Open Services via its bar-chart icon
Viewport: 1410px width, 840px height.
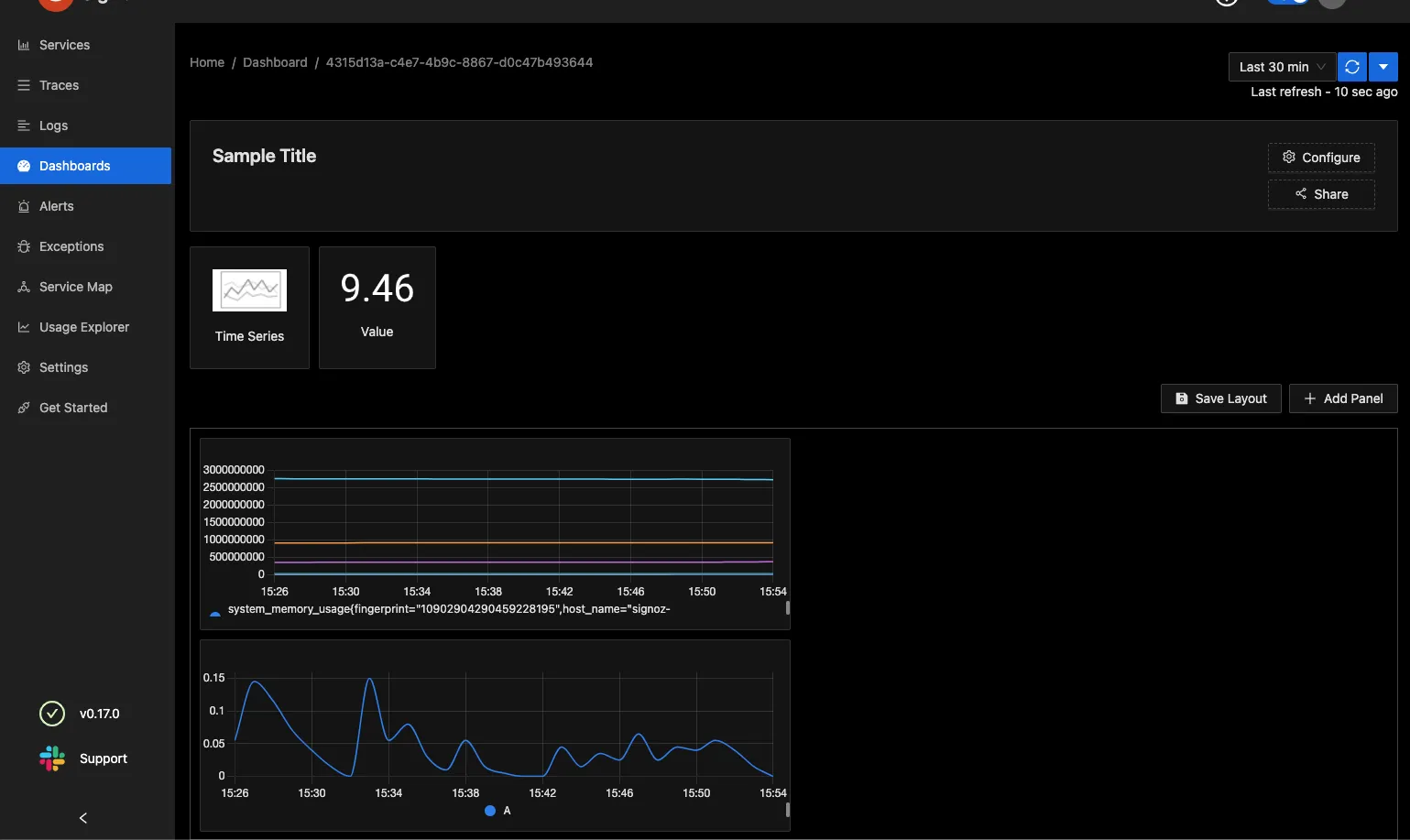[24, 45]
